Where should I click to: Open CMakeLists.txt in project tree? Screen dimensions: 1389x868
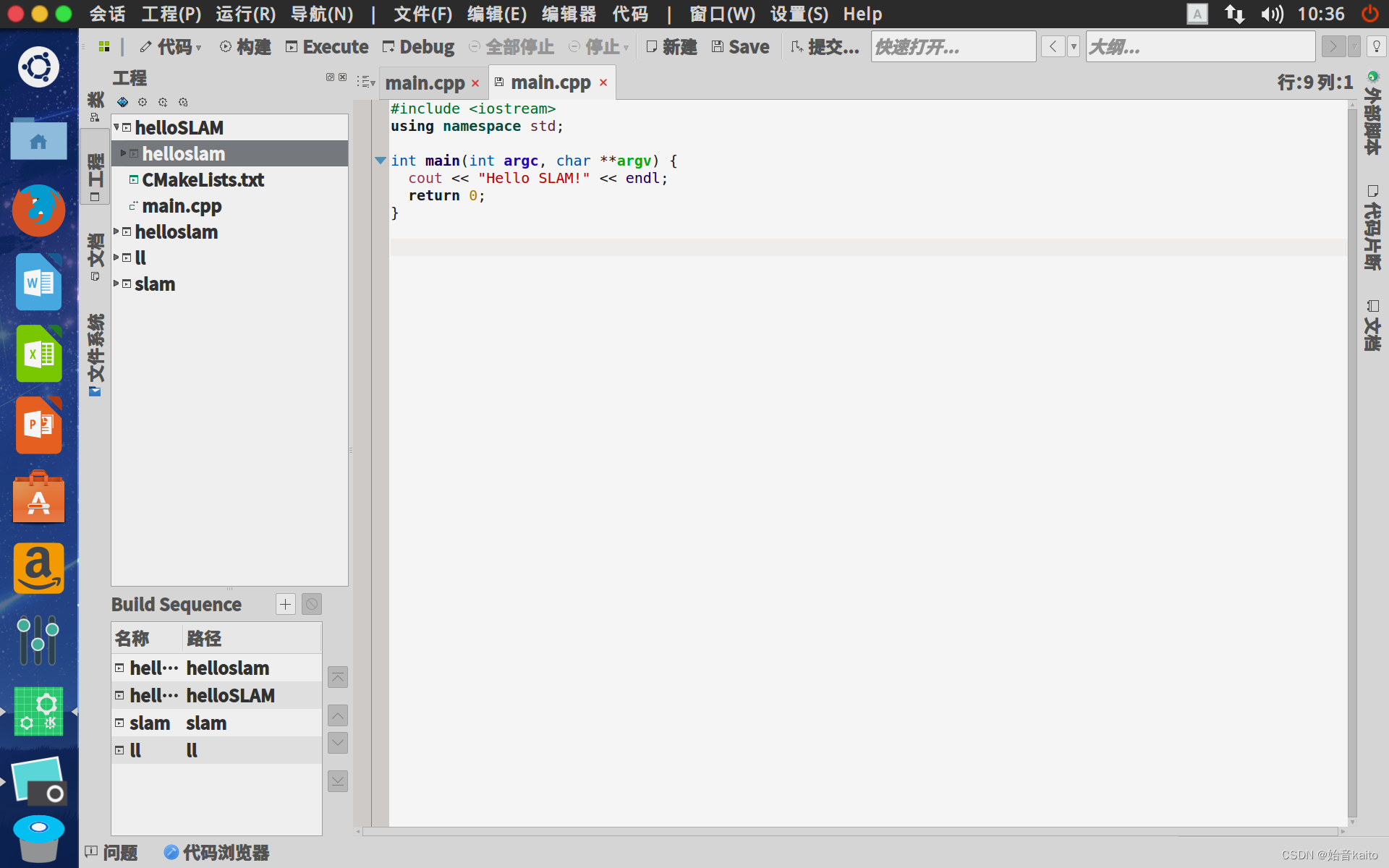click(203, 179)
